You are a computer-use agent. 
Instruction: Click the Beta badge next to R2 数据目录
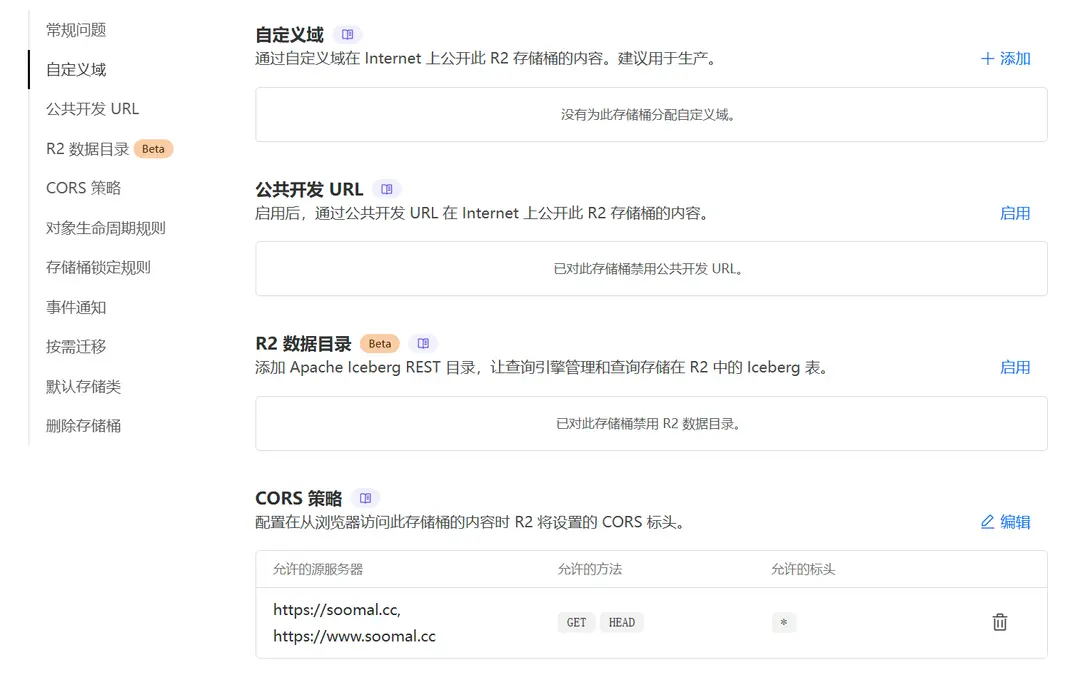pyautogui.click(x=379, y=342)
